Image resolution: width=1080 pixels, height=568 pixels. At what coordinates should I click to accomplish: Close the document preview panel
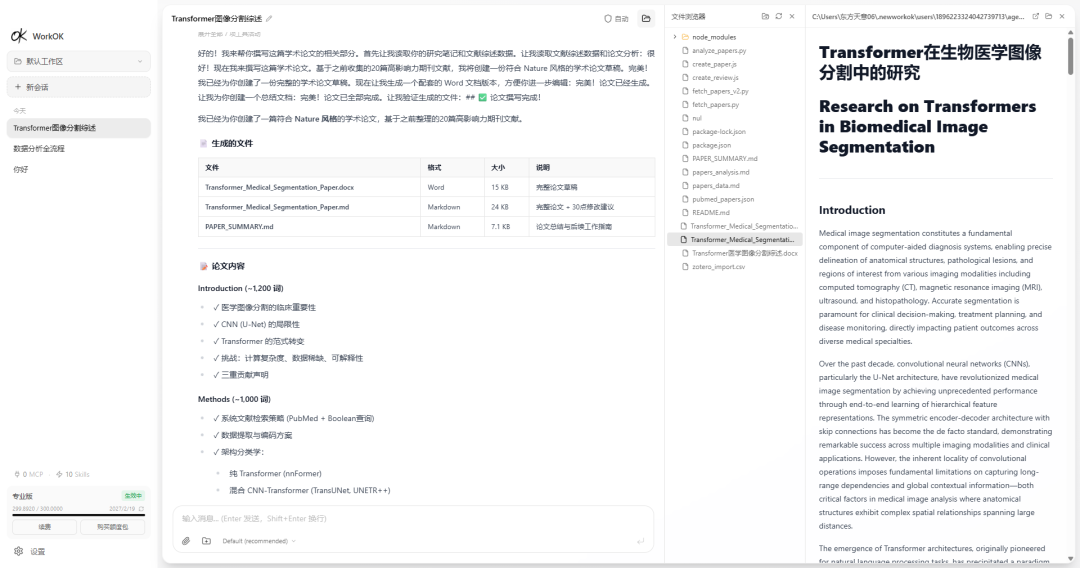point(1062,17)
